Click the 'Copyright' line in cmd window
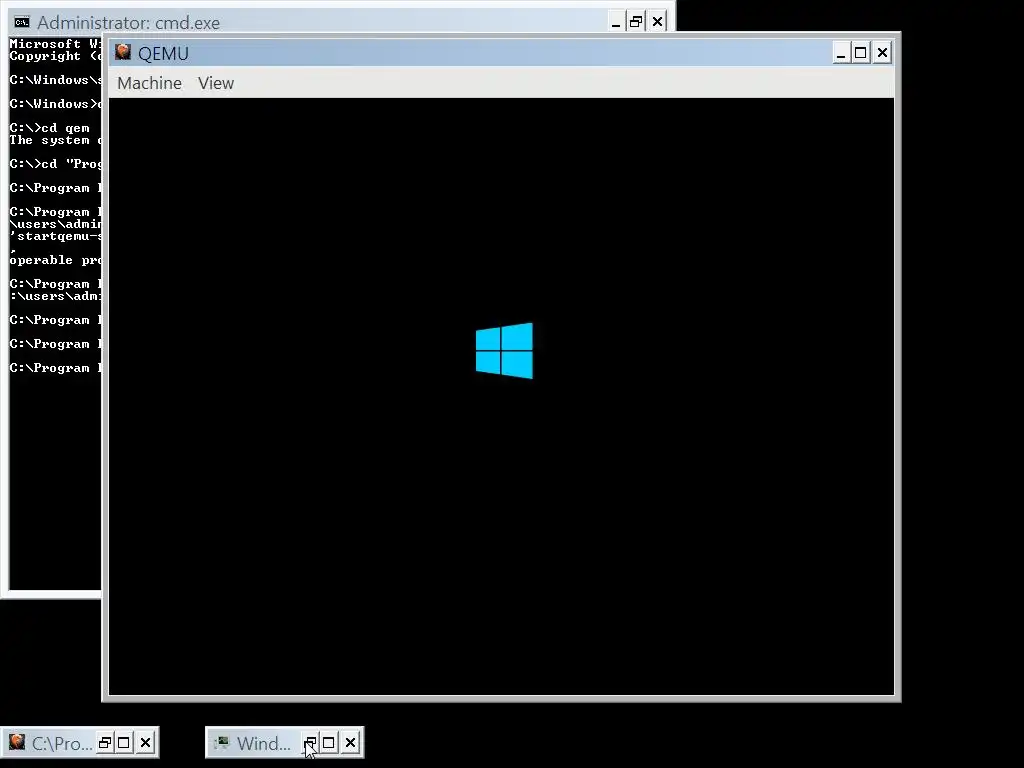This screenshot has height=768, width=1024. tap(56, 56)
